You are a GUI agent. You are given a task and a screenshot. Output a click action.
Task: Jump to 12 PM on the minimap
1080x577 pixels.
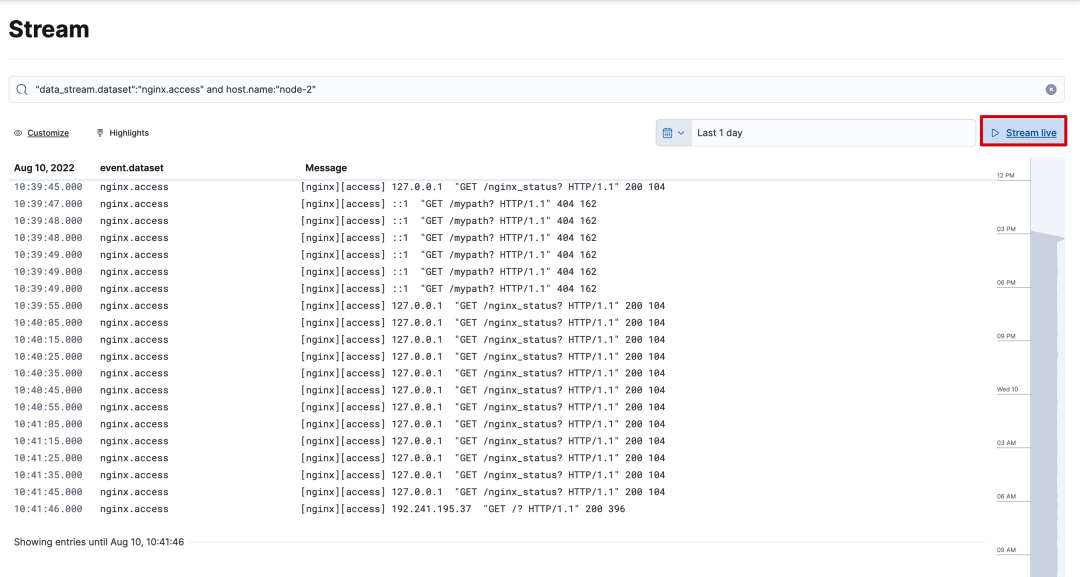(x=1006, y=176)
